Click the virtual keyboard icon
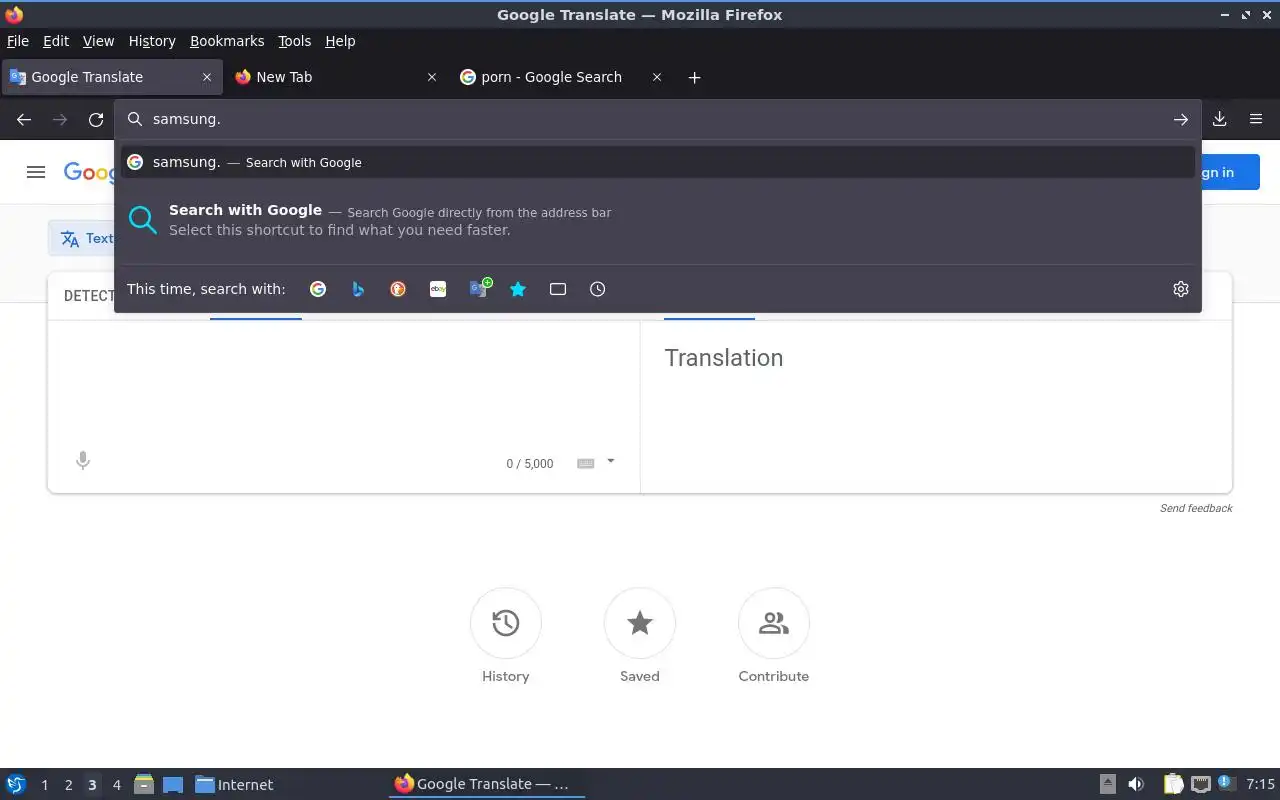Viewport: 1280px width, 800px height. (x=586, y=463)
